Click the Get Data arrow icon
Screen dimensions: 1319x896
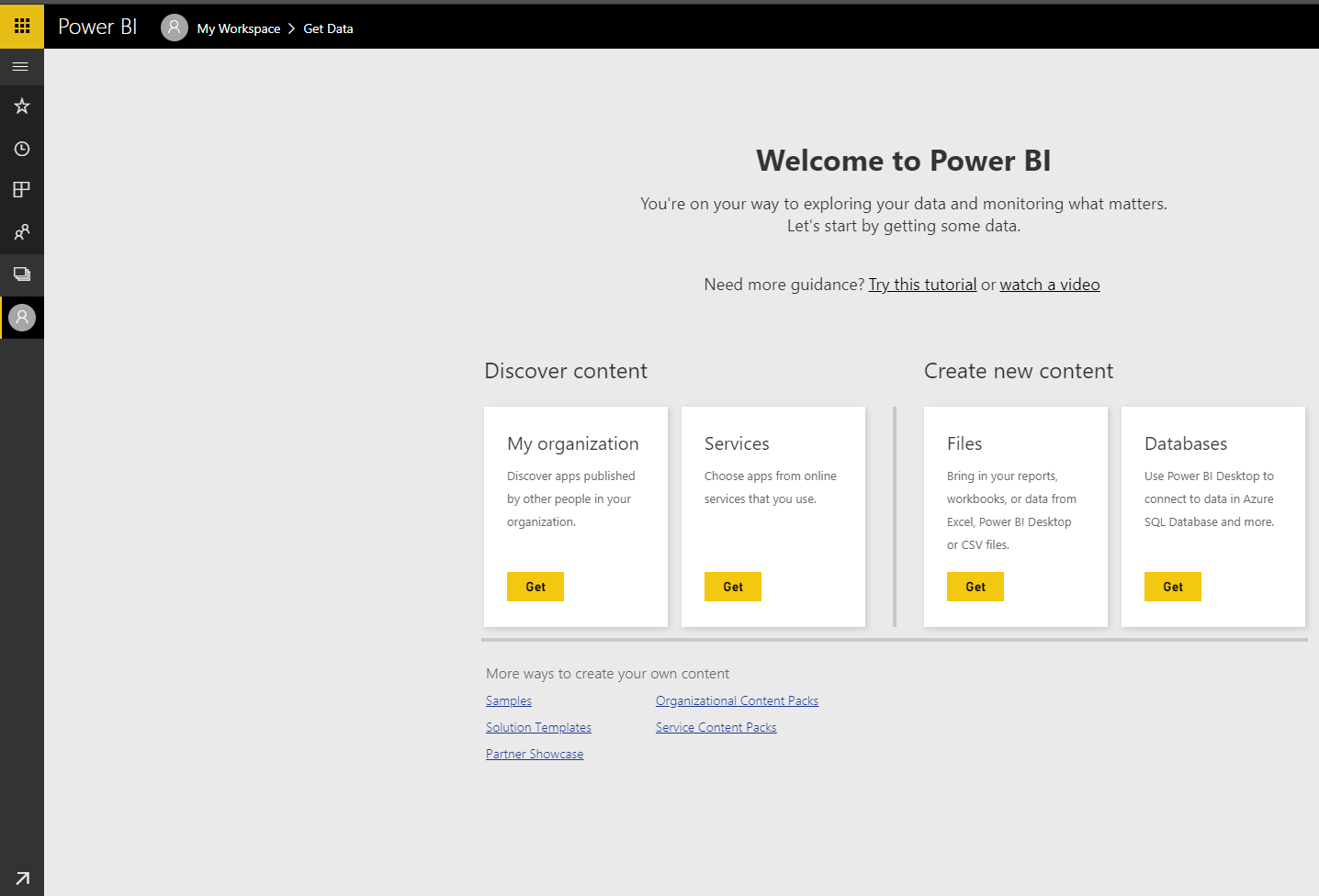coord(22,879)
